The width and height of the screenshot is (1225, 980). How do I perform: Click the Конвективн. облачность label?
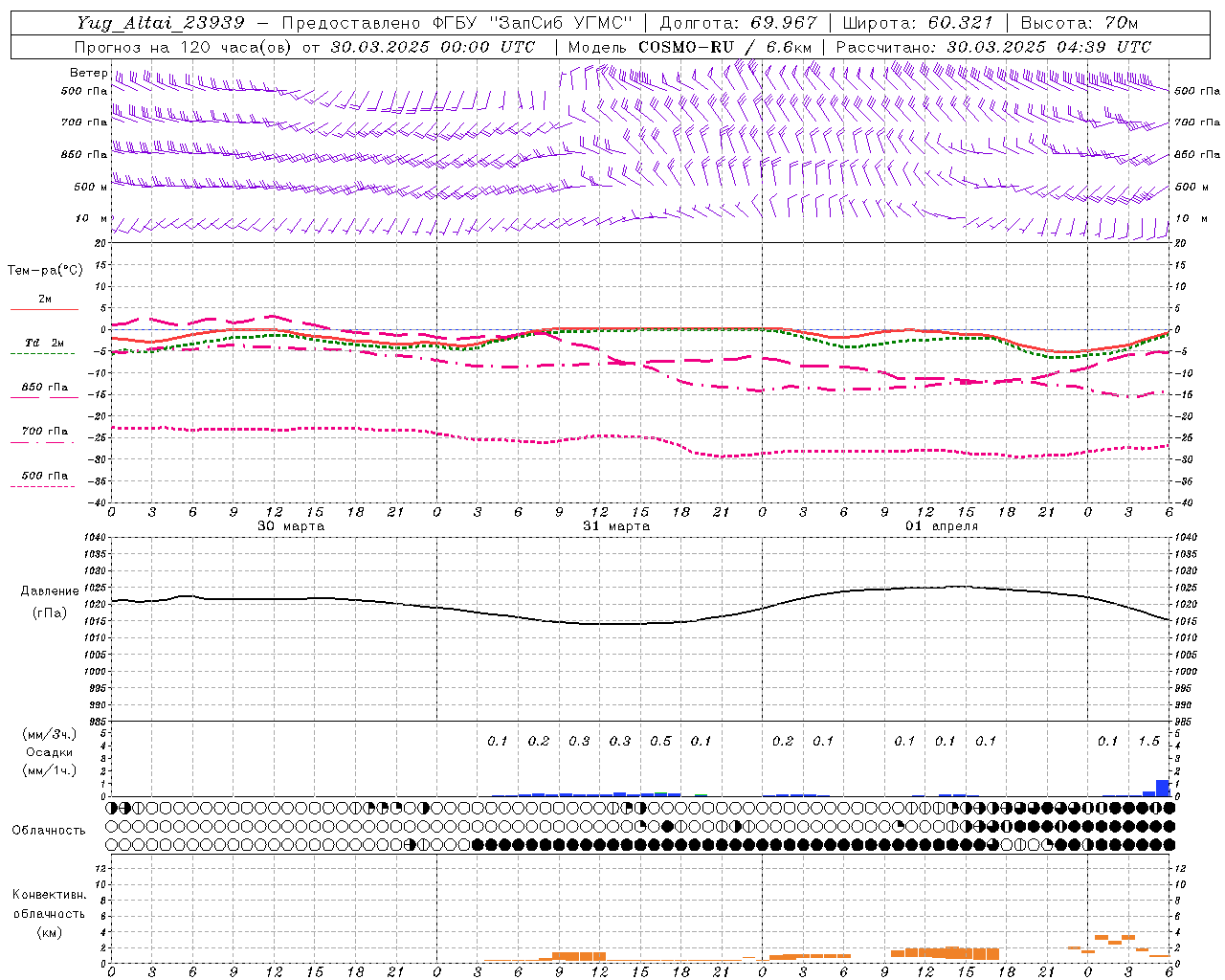point(50,904)
